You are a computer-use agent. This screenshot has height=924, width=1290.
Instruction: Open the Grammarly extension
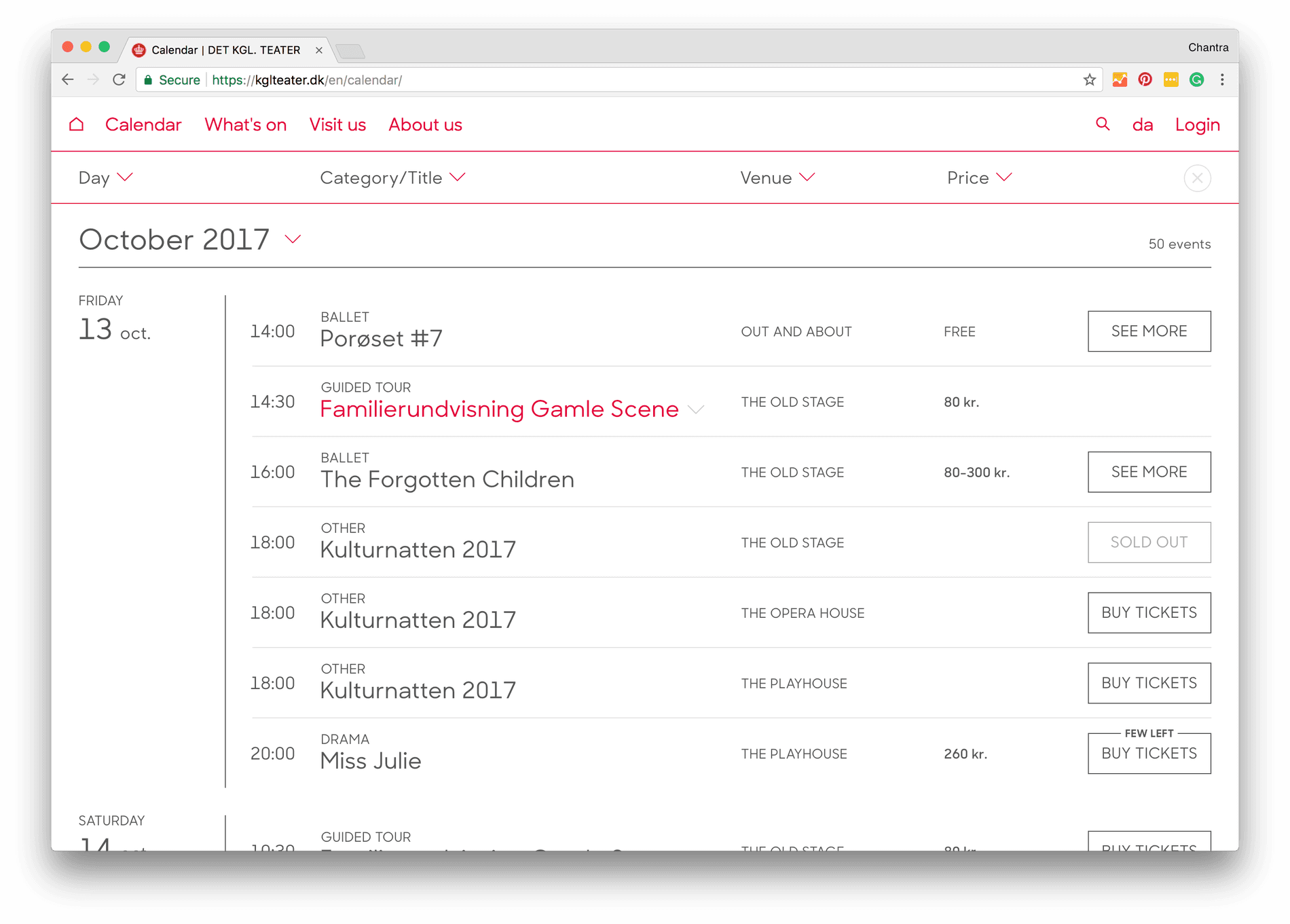1196,79
